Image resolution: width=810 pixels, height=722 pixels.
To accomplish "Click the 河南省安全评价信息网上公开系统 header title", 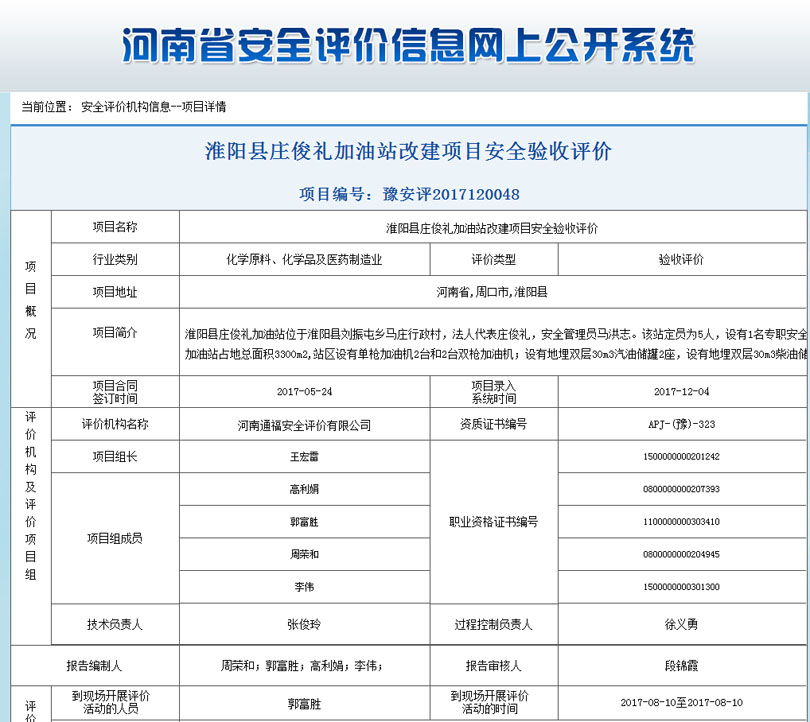I will coord(408,45).
